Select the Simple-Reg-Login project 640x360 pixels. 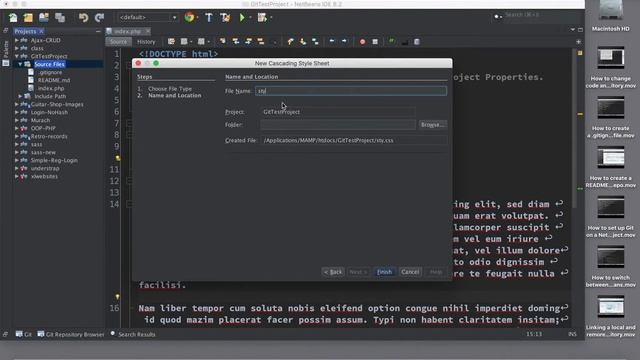pyautogui.click(x=54, y=160)
